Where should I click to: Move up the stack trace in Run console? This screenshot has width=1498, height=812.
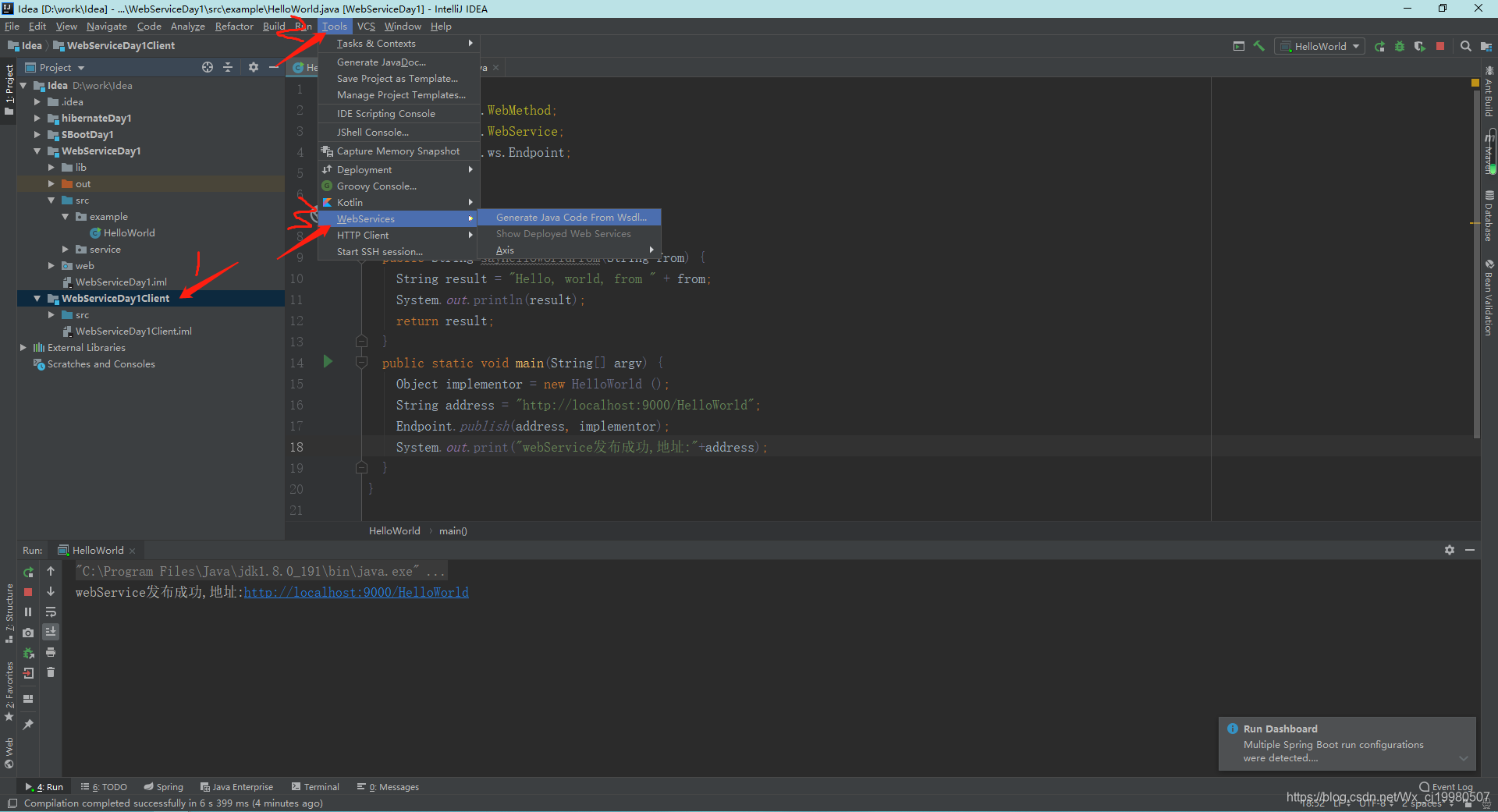(51, 572)
